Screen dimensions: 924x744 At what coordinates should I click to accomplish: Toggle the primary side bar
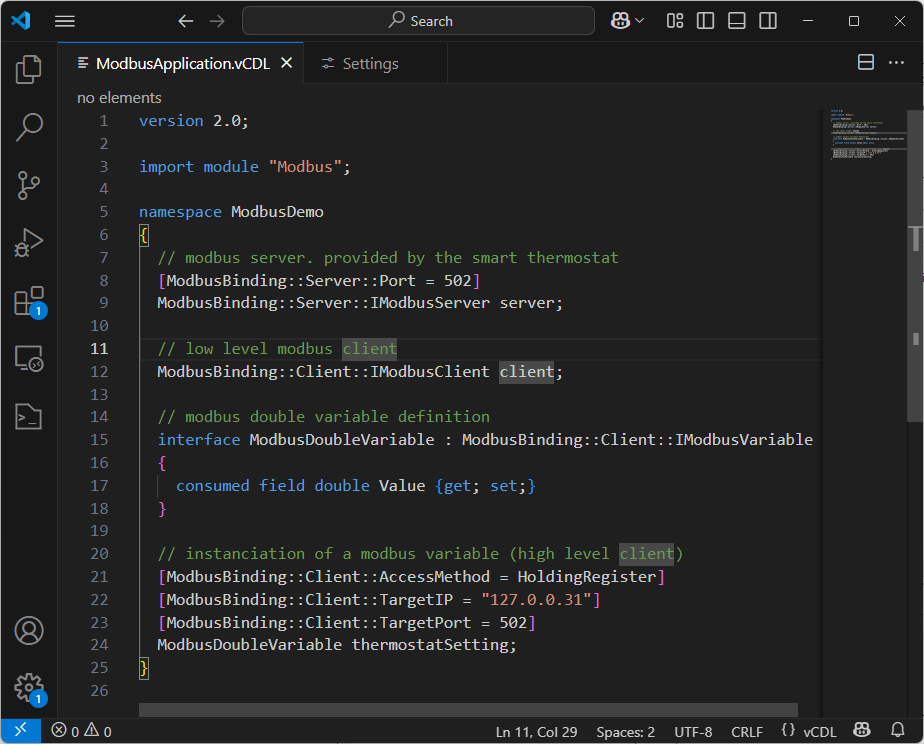pos(705,21)
